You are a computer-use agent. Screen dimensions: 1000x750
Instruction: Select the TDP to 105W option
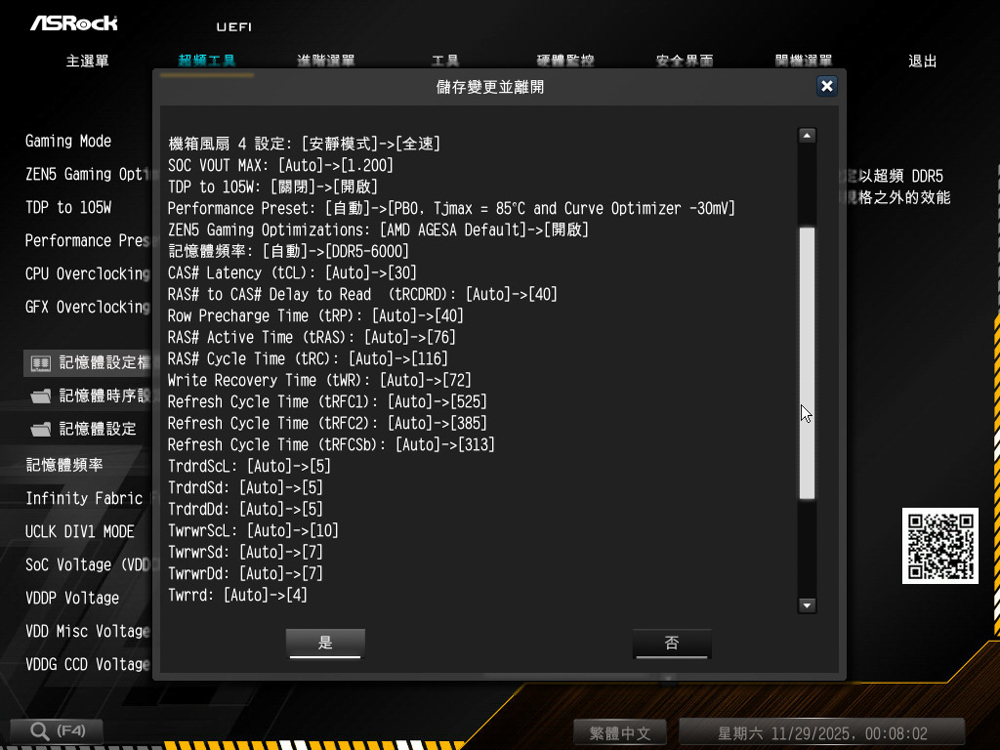click(68, 207)
